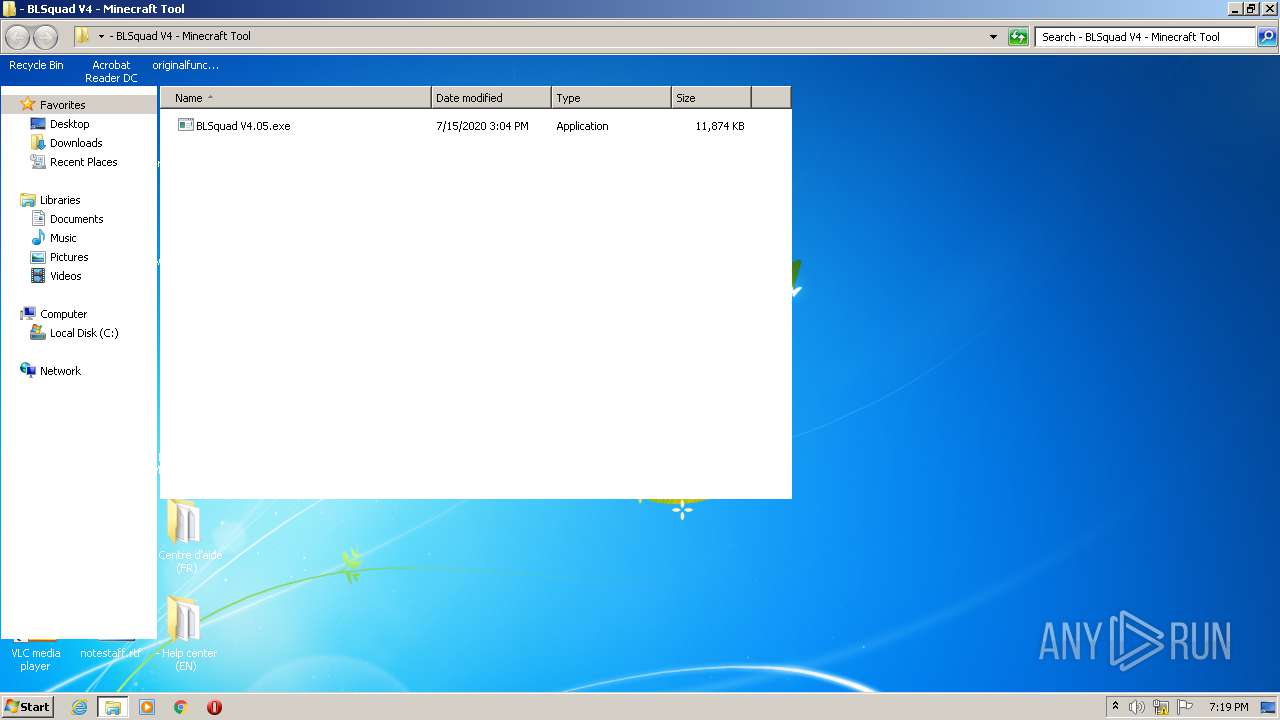Go back with the Explorer Back arrow
The height and width of the screenshot is (720, 1280).
tap(18, 37)
